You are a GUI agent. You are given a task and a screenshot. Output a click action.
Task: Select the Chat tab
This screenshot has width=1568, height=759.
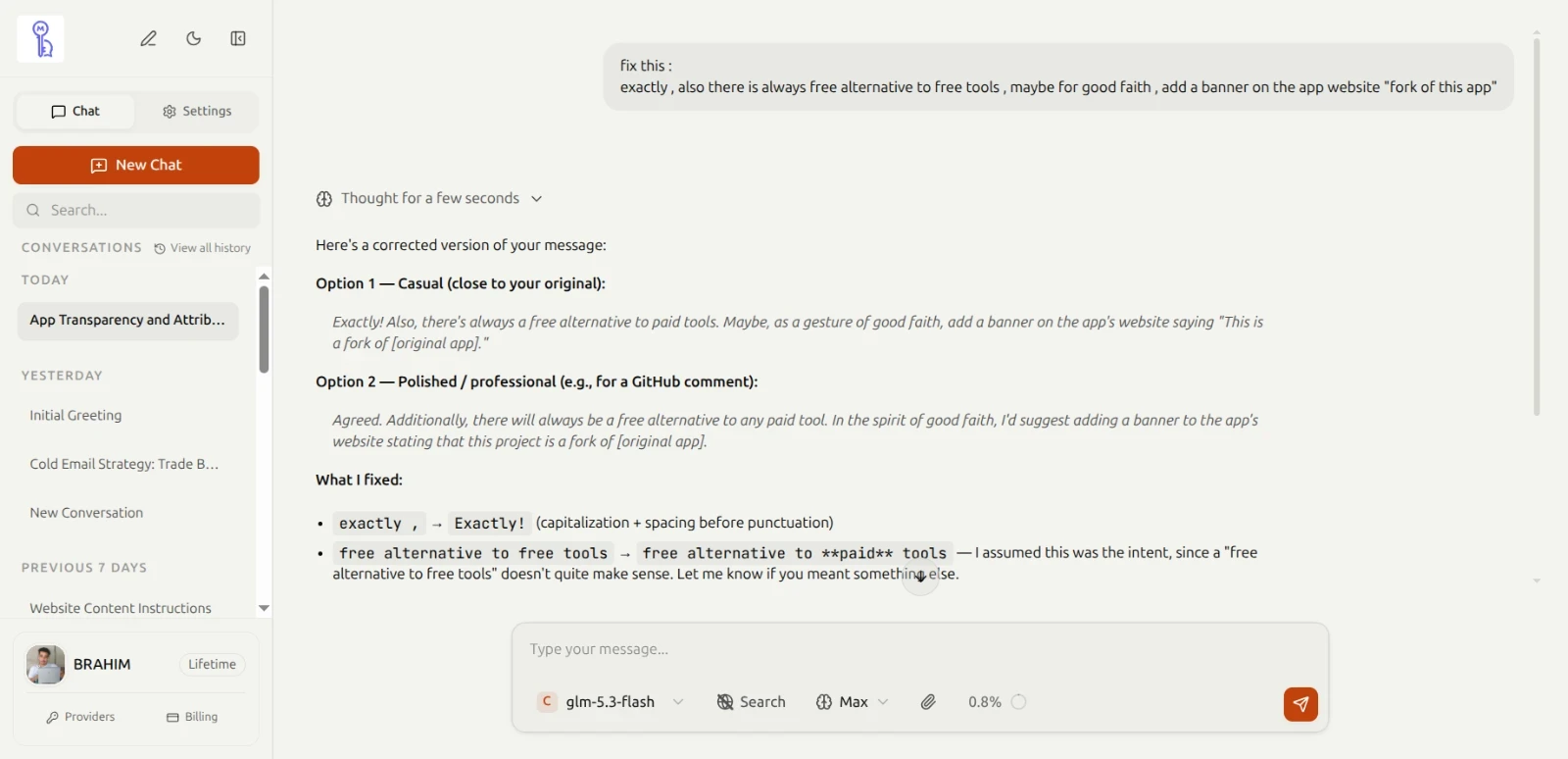[75, 111]
